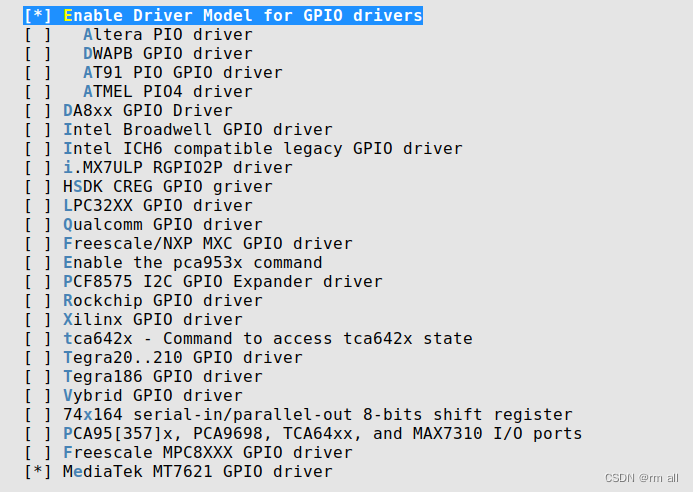Select the HSDK CREG GPIO griver label

click(x=168, y=187)
